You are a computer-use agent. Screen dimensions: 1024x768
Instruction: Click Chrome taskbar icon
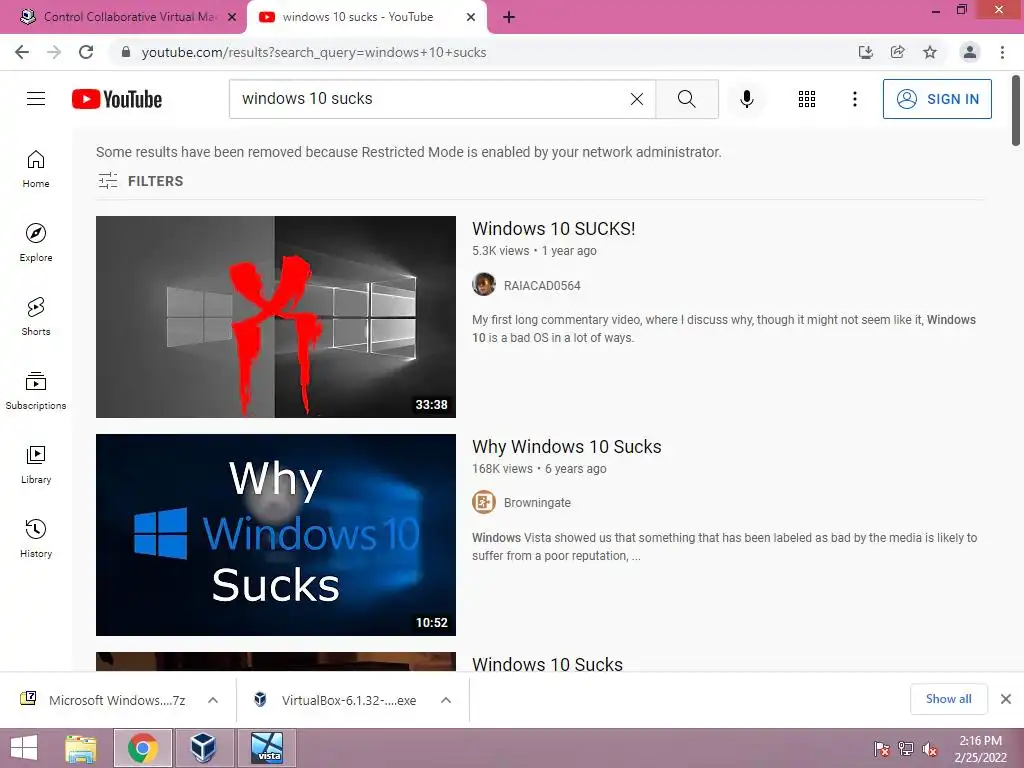point(143,748)
